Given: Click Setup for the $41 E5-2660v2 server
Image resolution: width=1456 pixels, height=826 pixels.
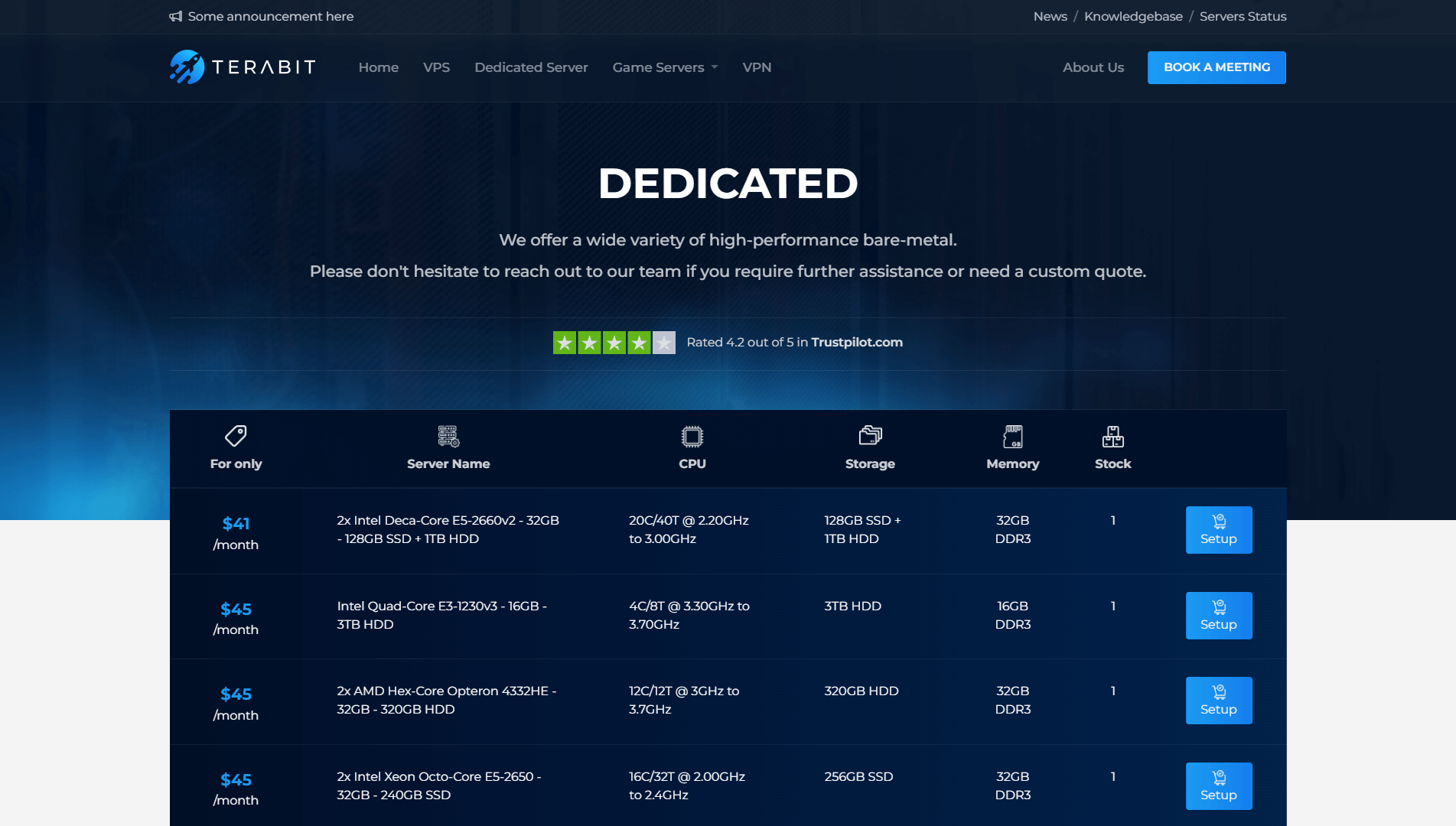Looking at the screenshot, I should point(1218,530).
